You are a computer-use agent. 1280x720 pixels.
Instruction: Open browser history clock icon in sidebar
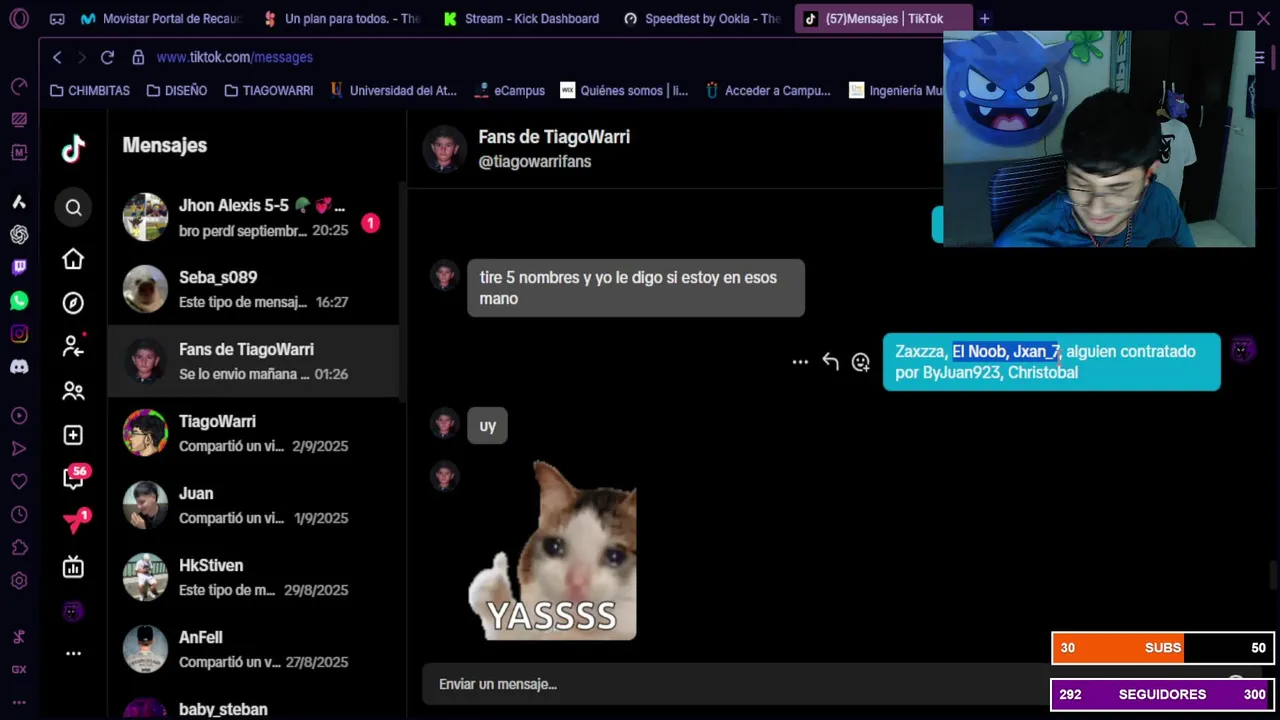point(19,514)
